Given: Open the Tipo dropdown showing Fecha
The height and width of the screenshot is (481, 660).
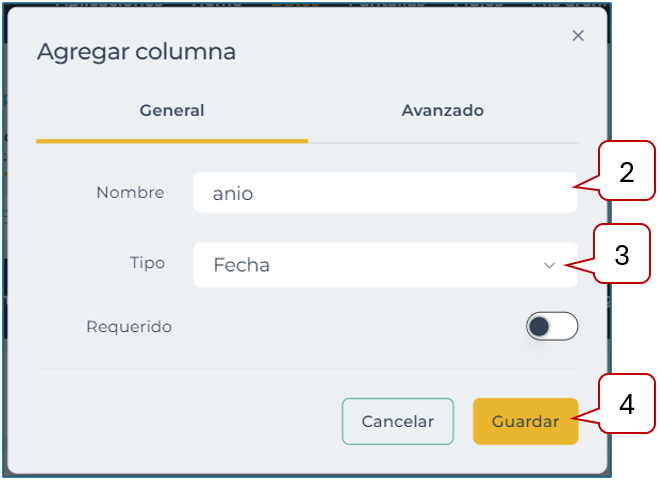Looking at the screenshot, I should pyautogui.click(x=385, y=265).
